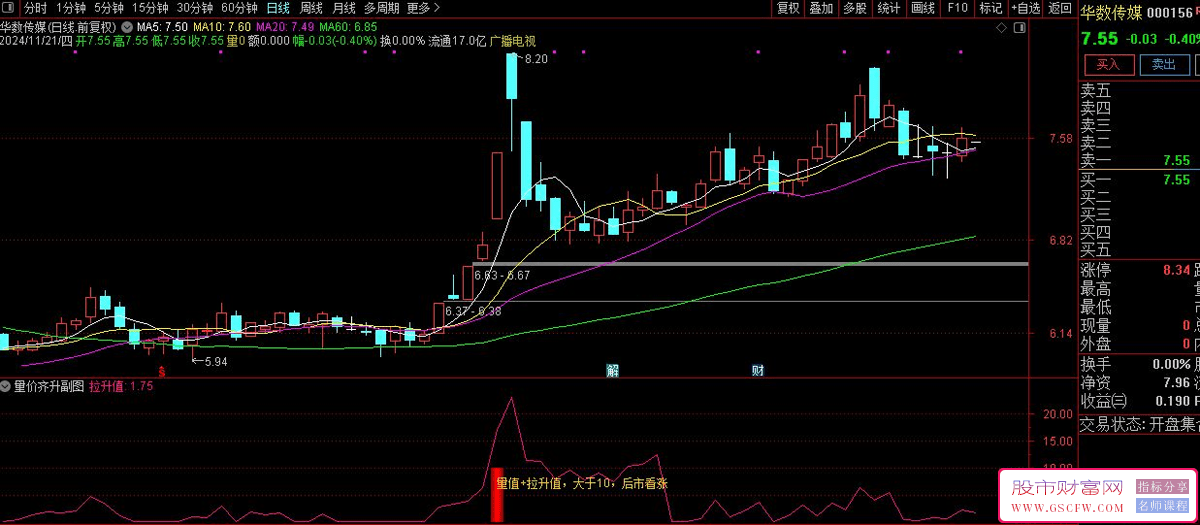Click the stock code 000156
The height and width of the screenshot is (525, 1200).
click(x=1172, y=13)
